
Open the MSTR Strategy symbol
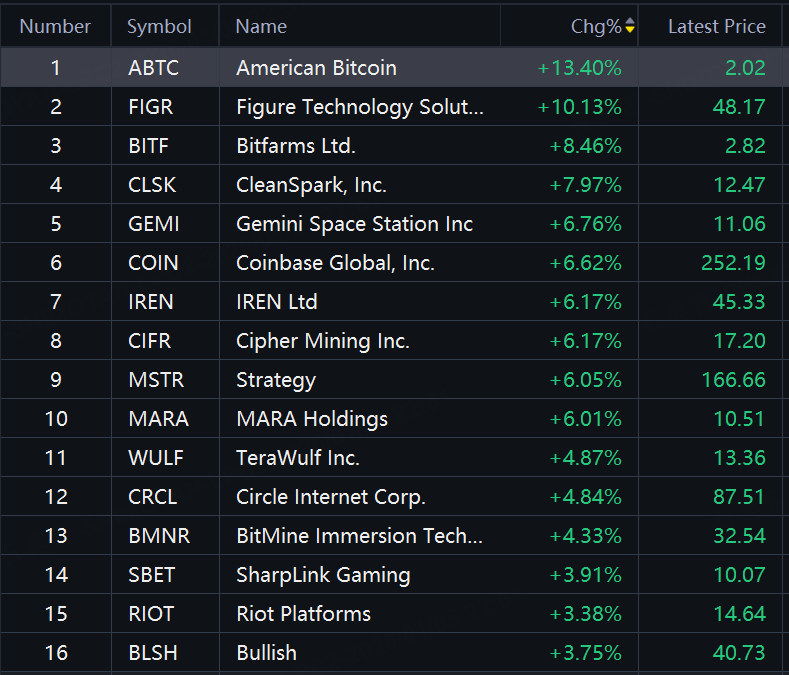[x=156, y=380]
